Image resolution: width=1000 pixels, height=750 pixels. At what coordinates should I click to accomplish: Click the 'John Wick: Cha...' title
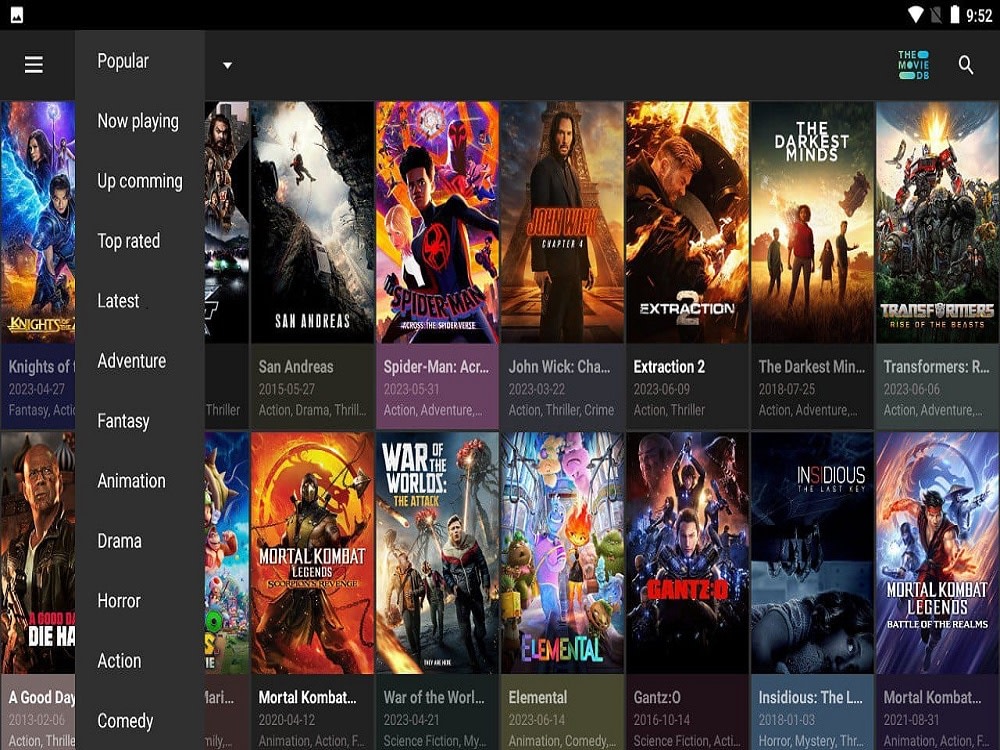(559, 367)
